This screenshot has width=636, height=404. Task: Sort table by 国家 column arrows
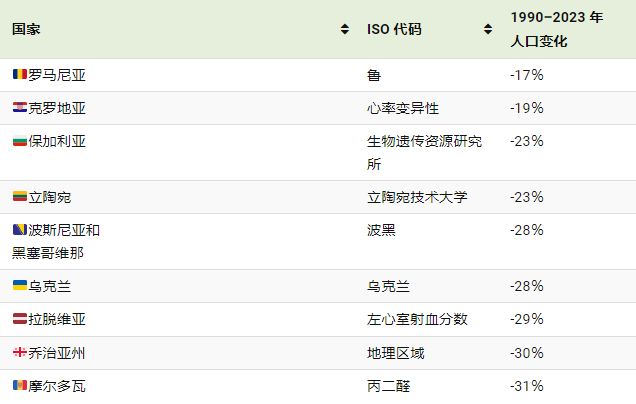point(345,29)
